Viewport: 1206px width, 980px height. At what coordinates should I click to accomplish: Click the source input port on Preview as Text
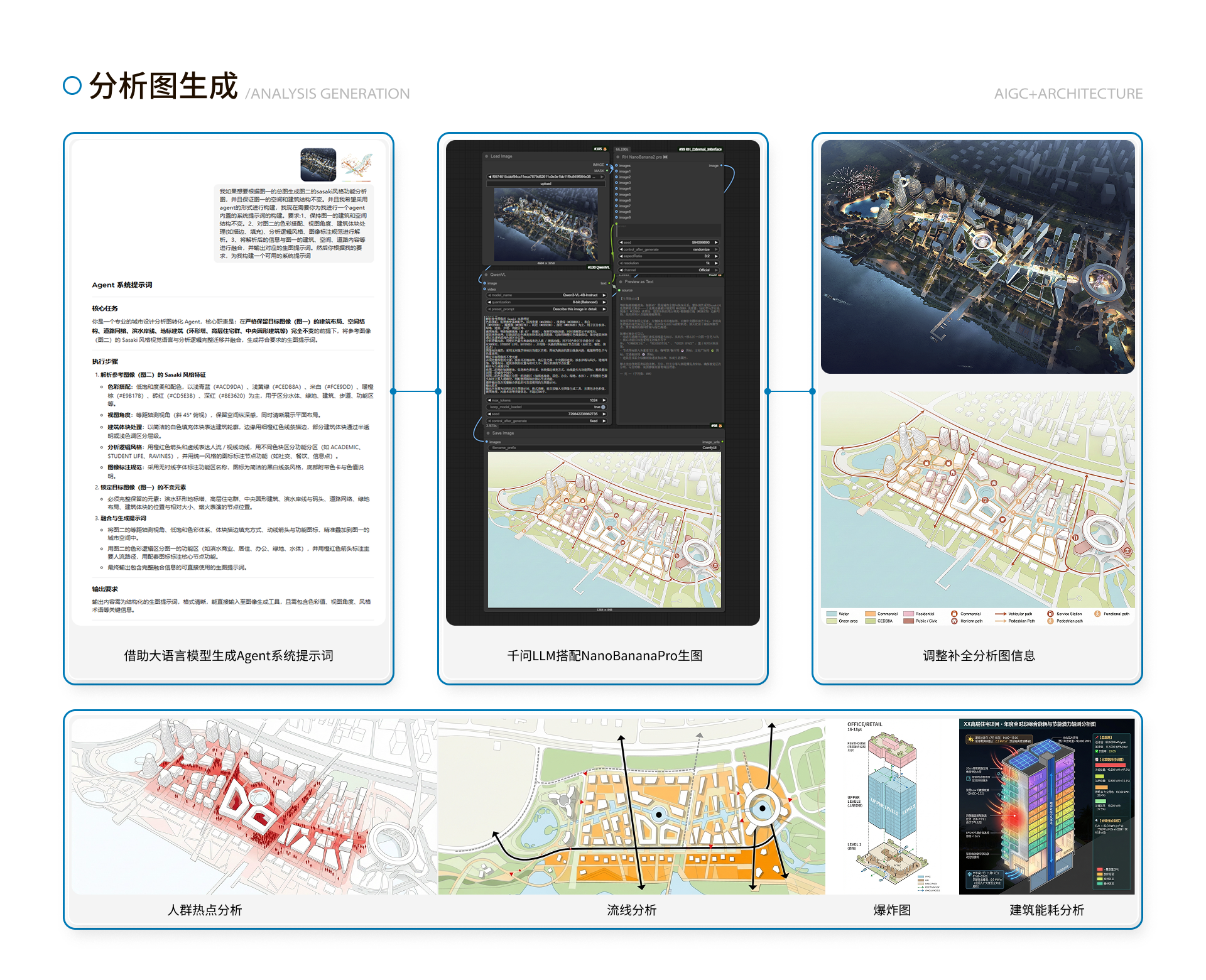619,290
